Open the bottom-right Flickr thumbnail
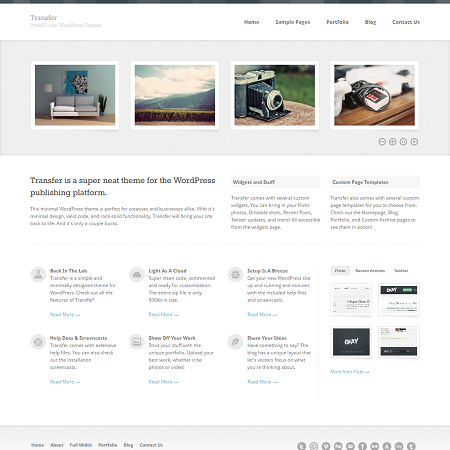 coord(399,342)
